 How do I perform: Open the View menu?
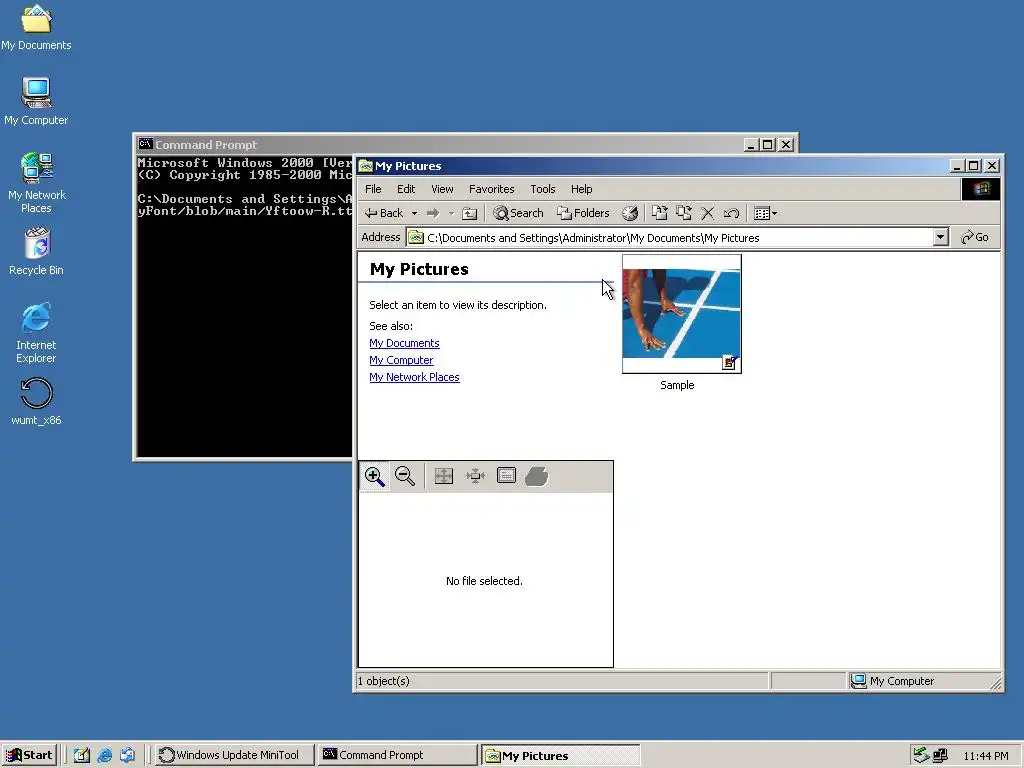(442, 189)
